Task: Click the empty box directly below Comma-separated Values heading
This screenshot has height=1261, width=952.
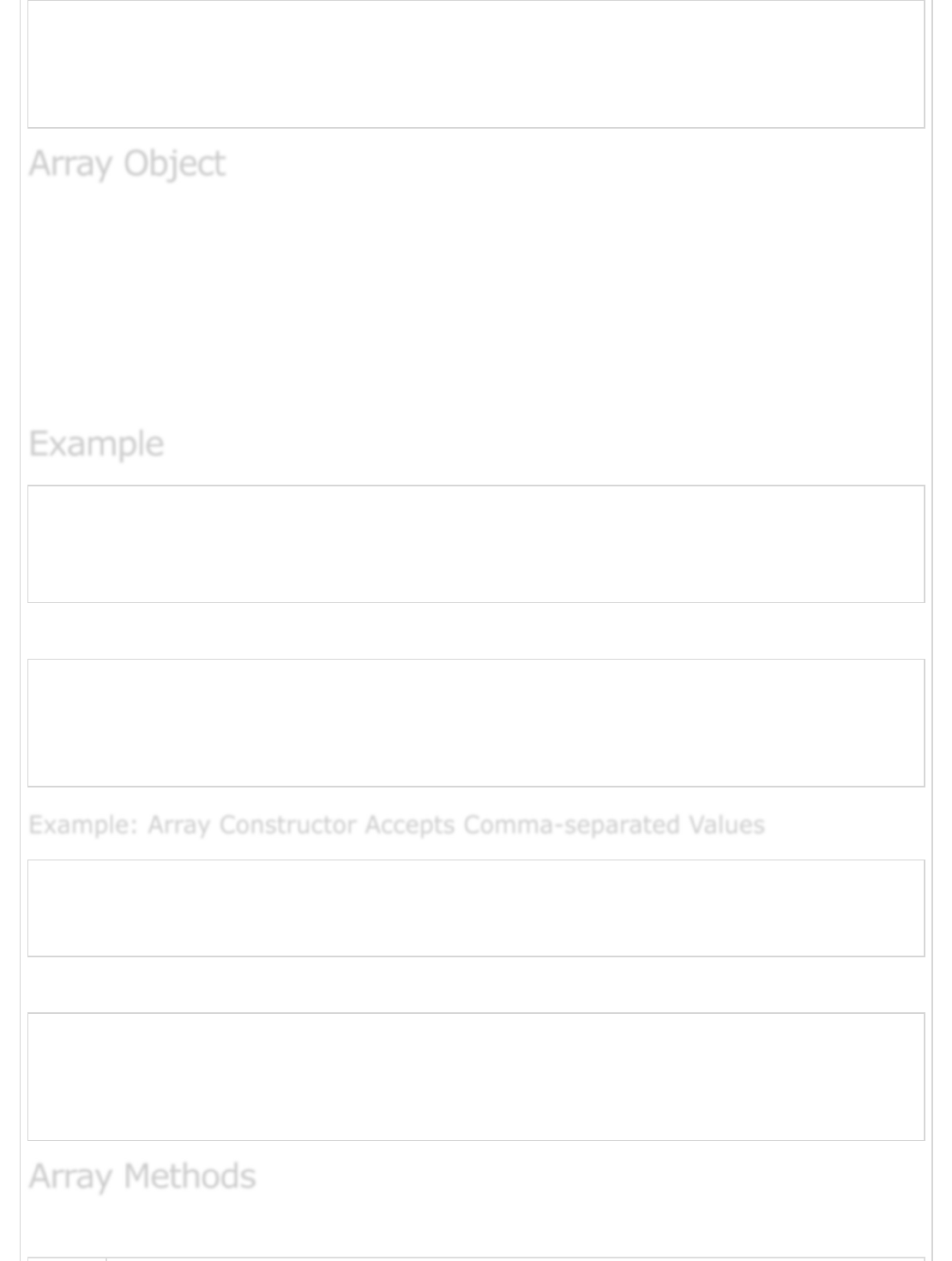Action: tap(476, 908)
